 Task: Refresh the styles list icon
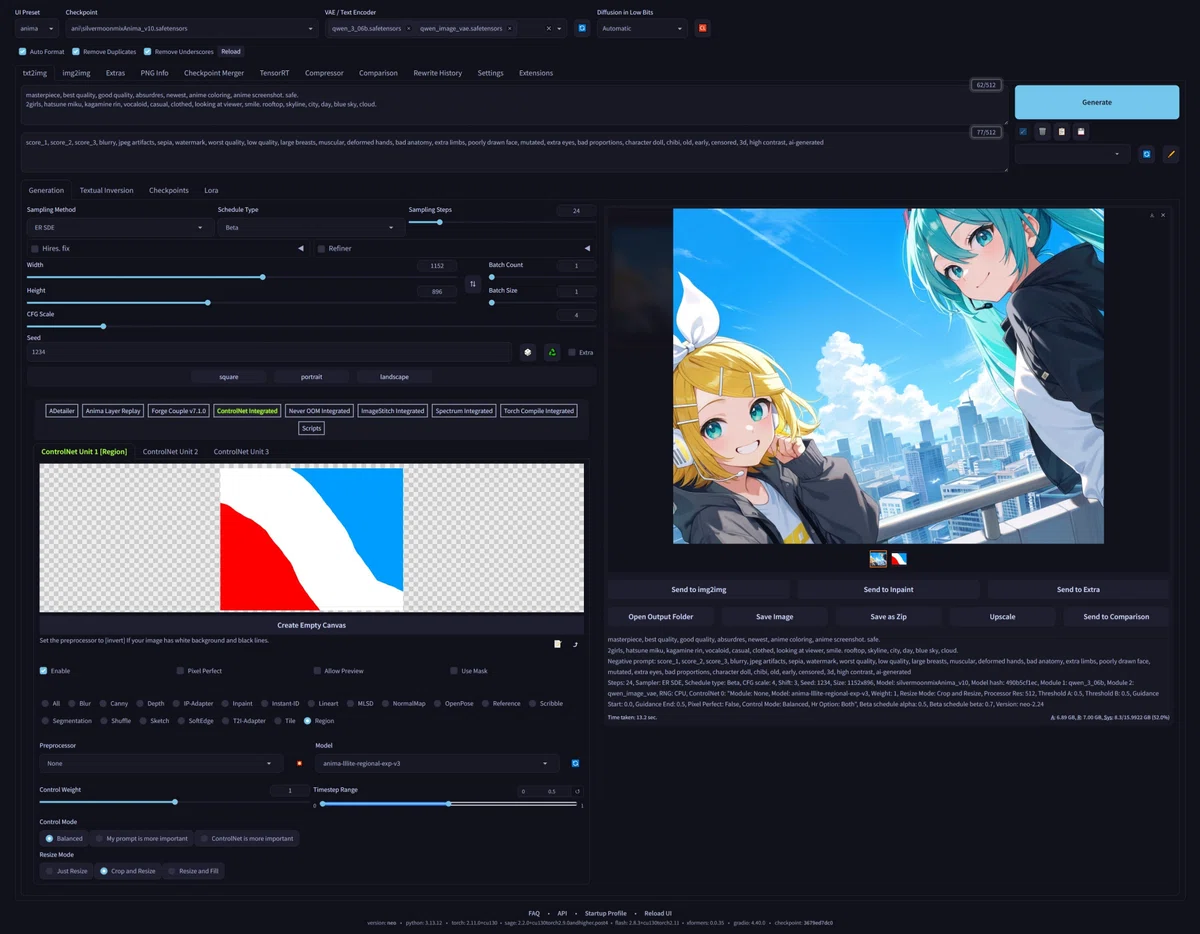coord(1147,154)
